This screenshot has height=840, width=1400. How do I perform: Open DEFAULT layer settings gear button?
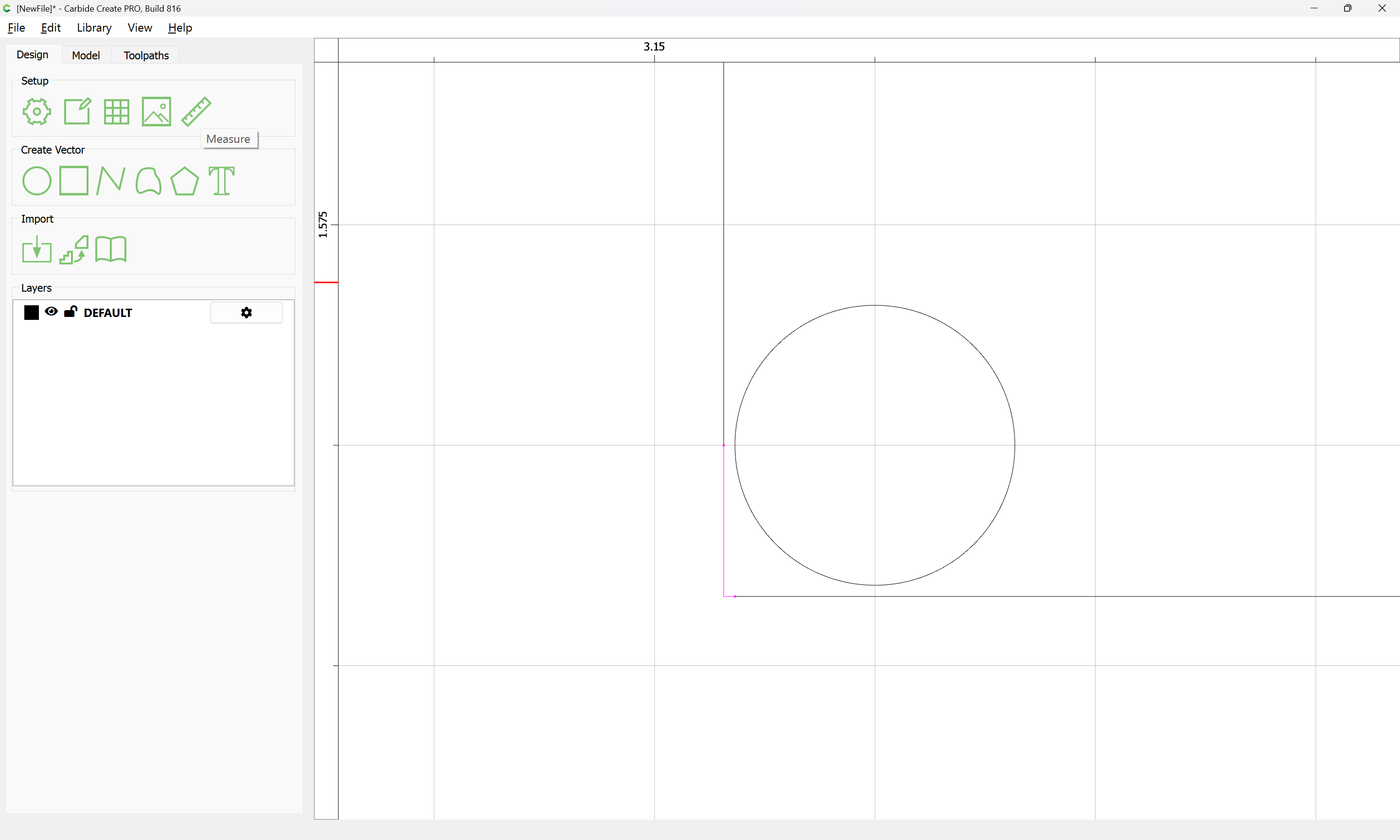point(246,313)
